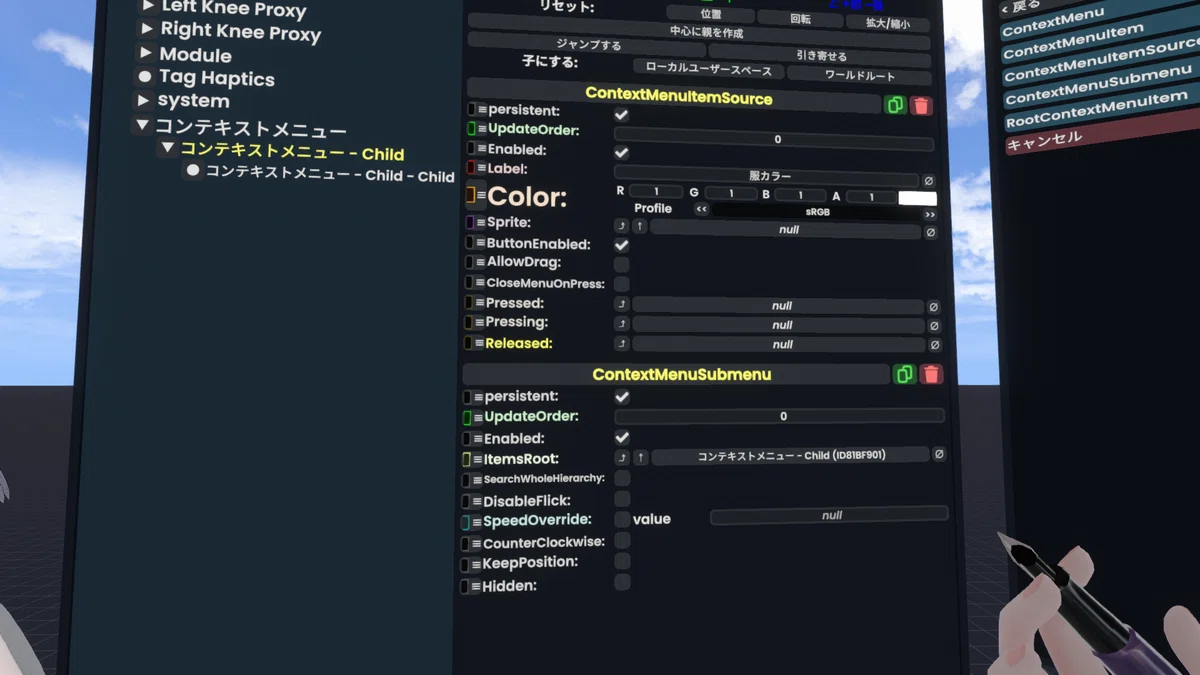This screenshot has height=675, width=1200.
Task: Expand the Right Knee Proxy slot
Action: [147, 28]
